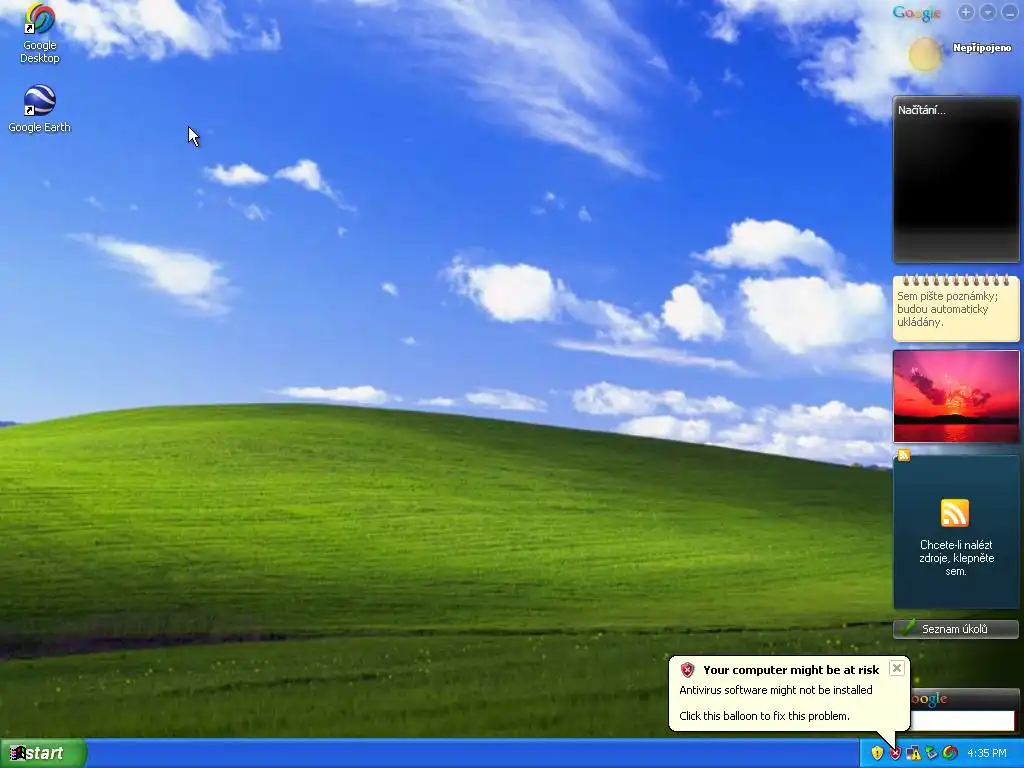1024x768 pixels.
Task: Click the weather gadget sun icon
Action: [x=925, y=54]
